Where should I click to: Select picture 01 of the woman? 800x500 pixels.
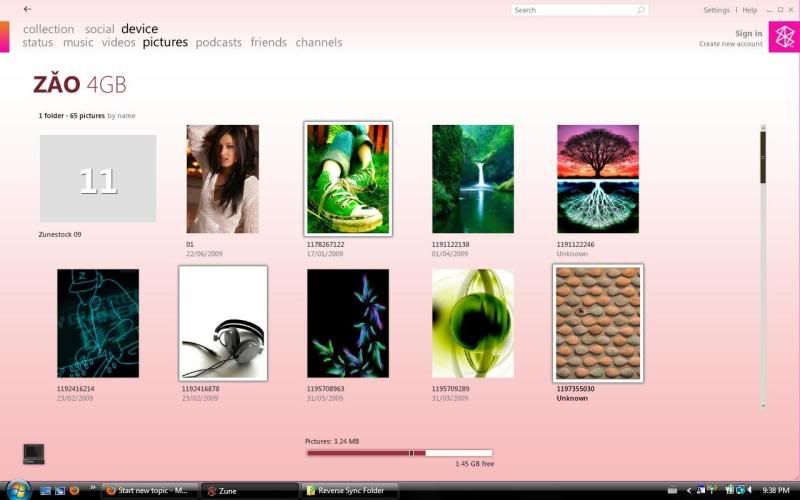[222, 179]
